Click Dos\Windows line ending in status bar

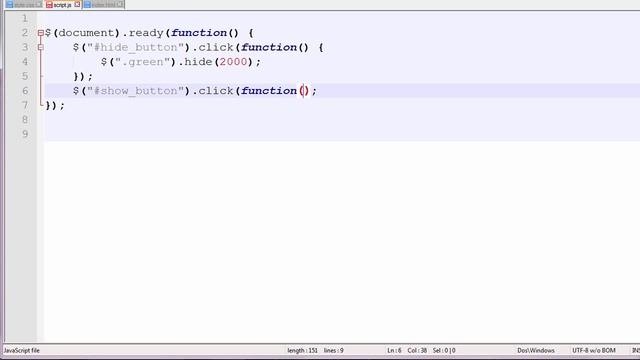click(536, 350)
